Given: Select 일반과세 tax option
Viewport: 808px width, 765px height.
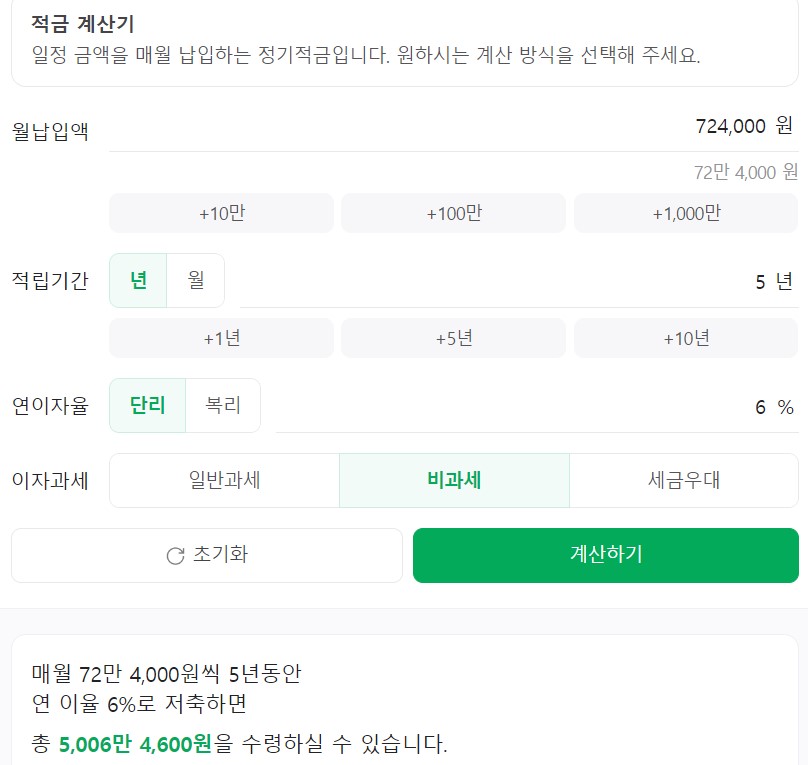Looking at the screenshot, I should click(225, 480).
